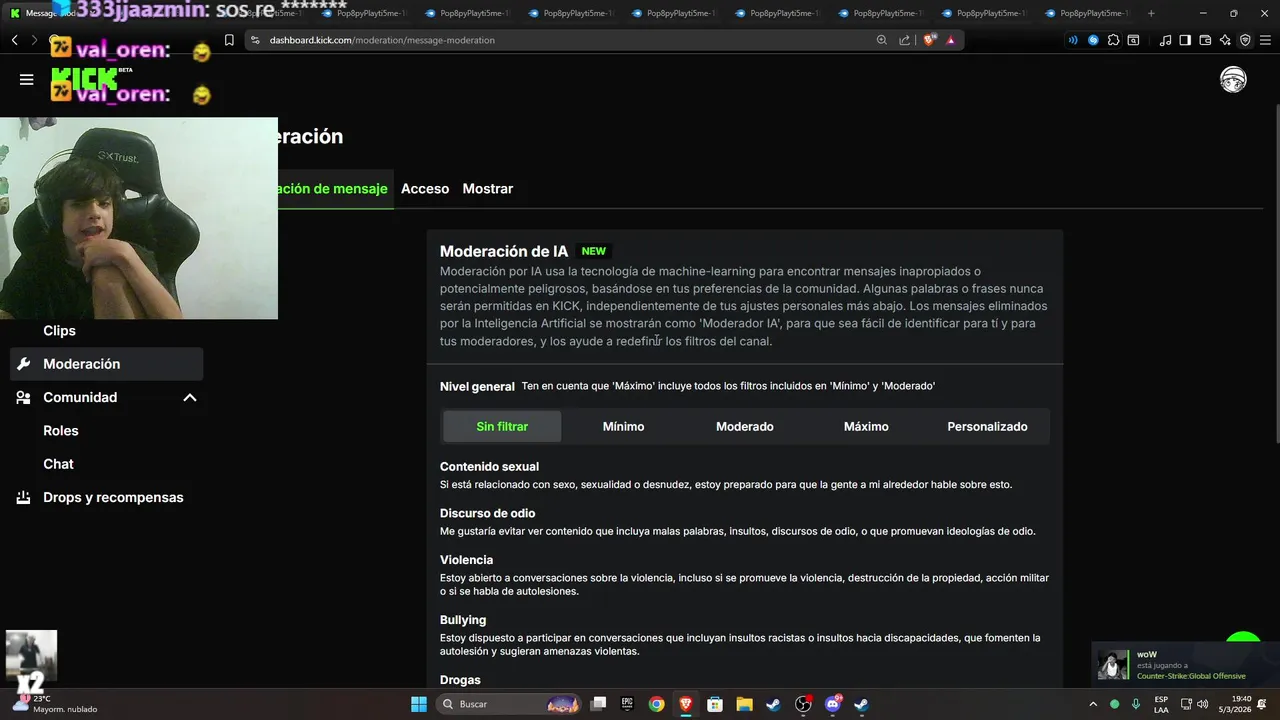Switch to the Mostrar tab
The image size is (1280, 720).
pyautogui.click(x=488, y=188)
